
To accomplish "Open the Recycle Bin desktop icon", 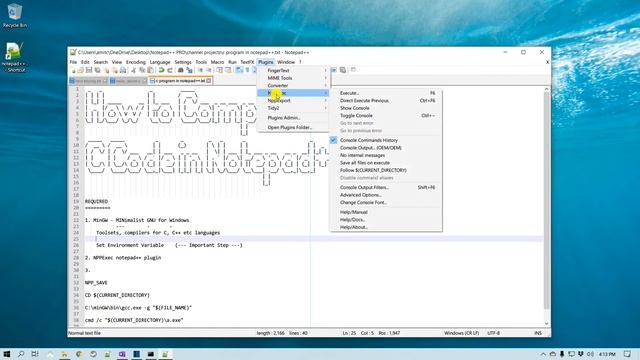I will coord(15,16).
